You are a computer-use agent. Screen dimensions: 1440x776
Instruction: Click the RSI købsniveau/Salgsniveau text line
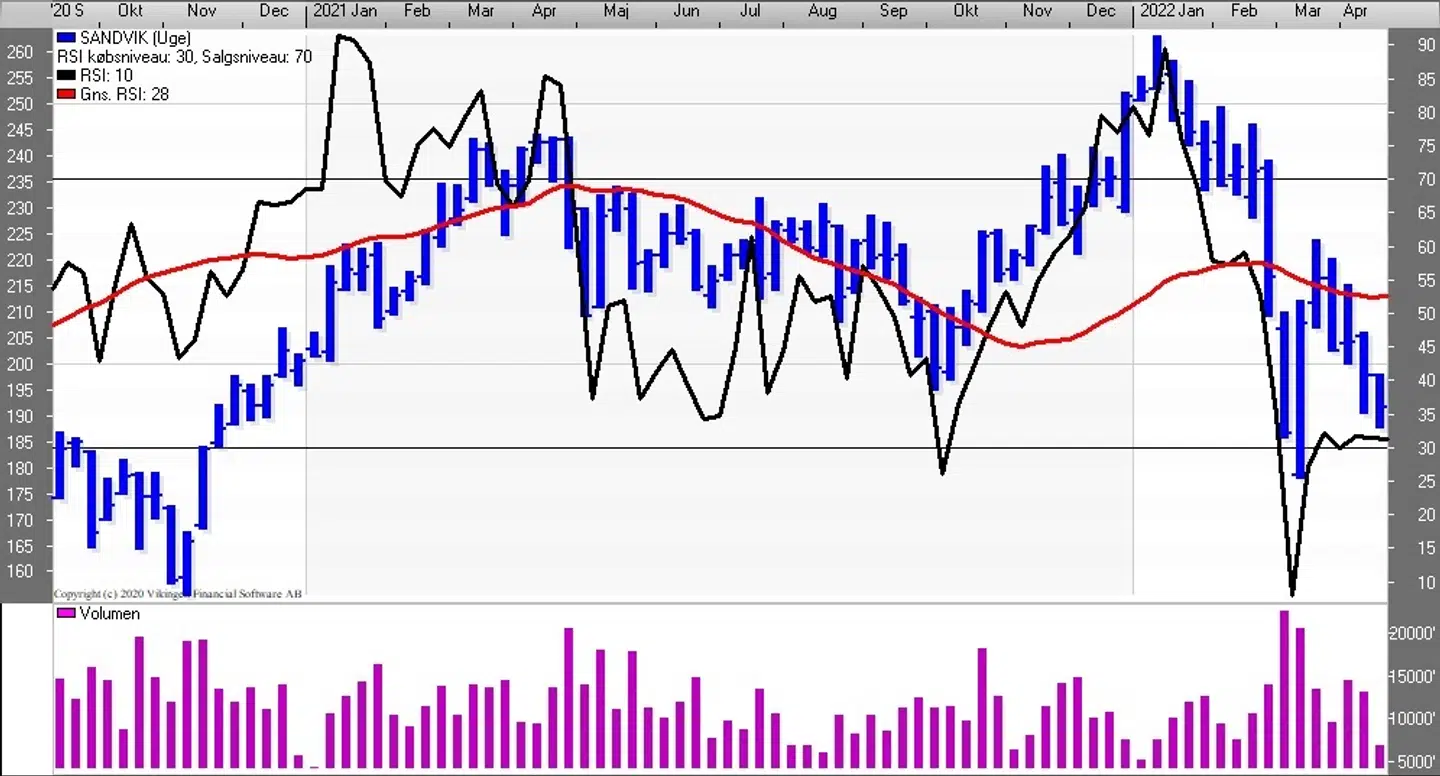point(184,57)
